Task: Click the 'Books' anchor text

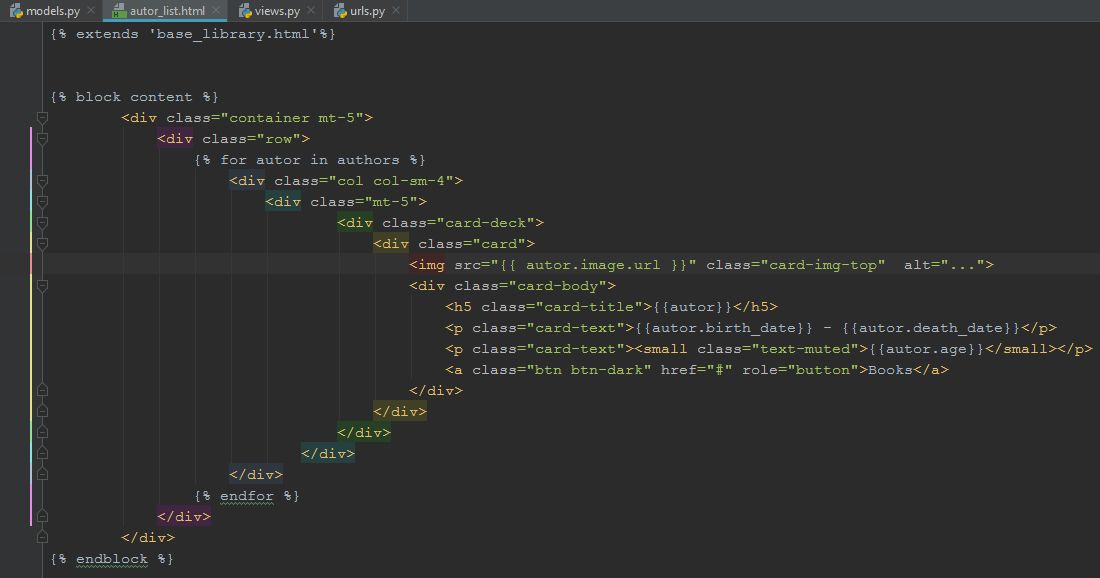Action: (x=890, y=370)
